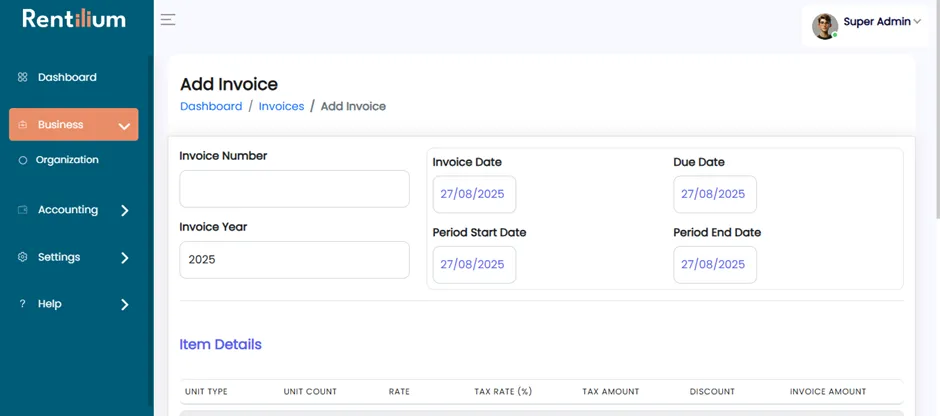
Task: Expand the Help submenu arrow
Action: [x=125, y=305]
